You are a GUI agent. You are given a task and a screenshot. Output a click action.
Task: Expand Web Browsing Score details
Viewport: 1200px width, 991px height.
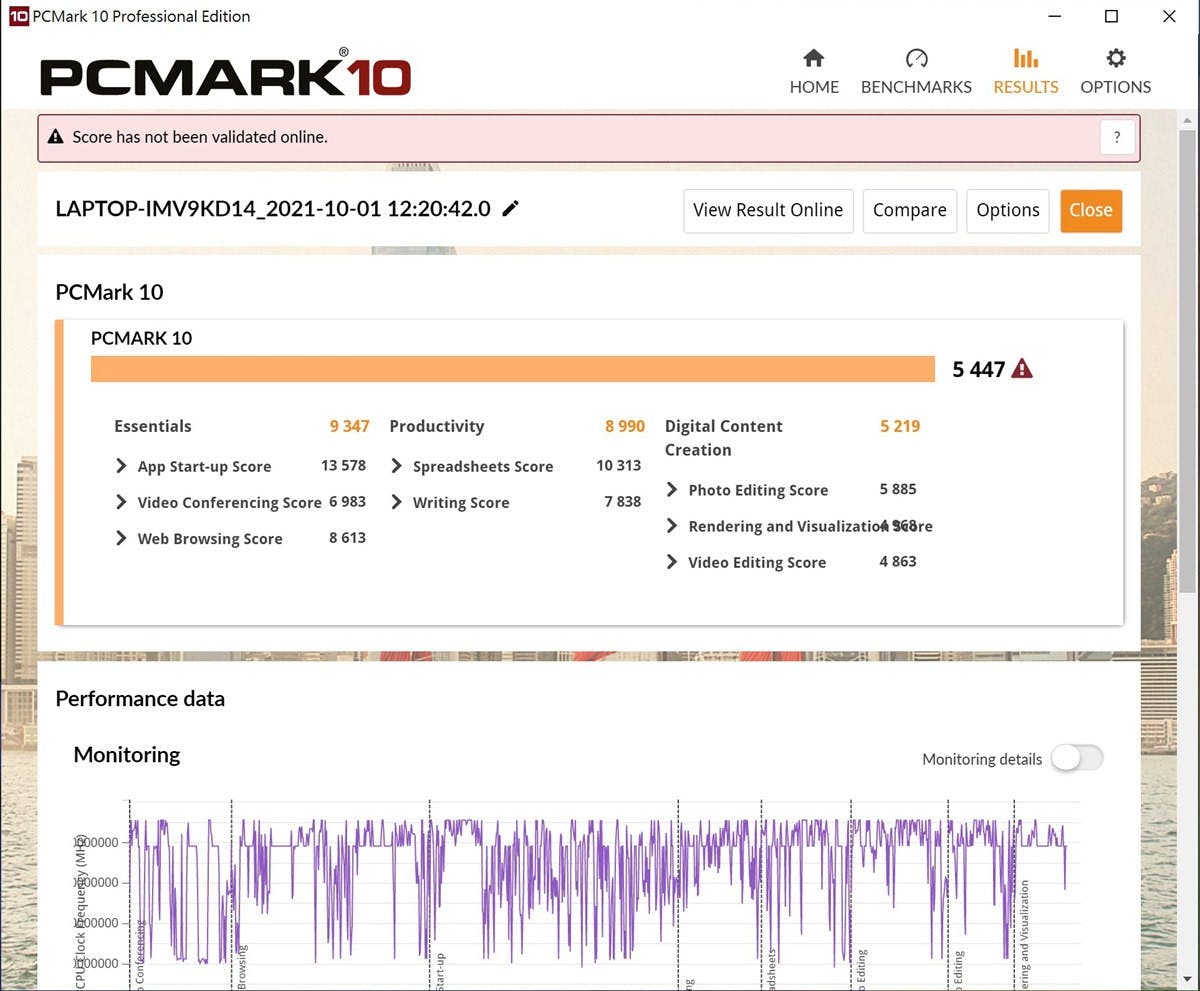(121, 538)
